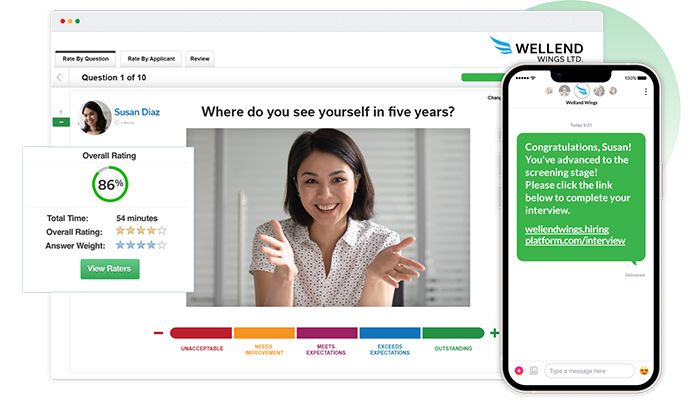Viewport: 700px width, 400px height.
Task: Go back with the left chevron arrow
Action: point(59,78)
